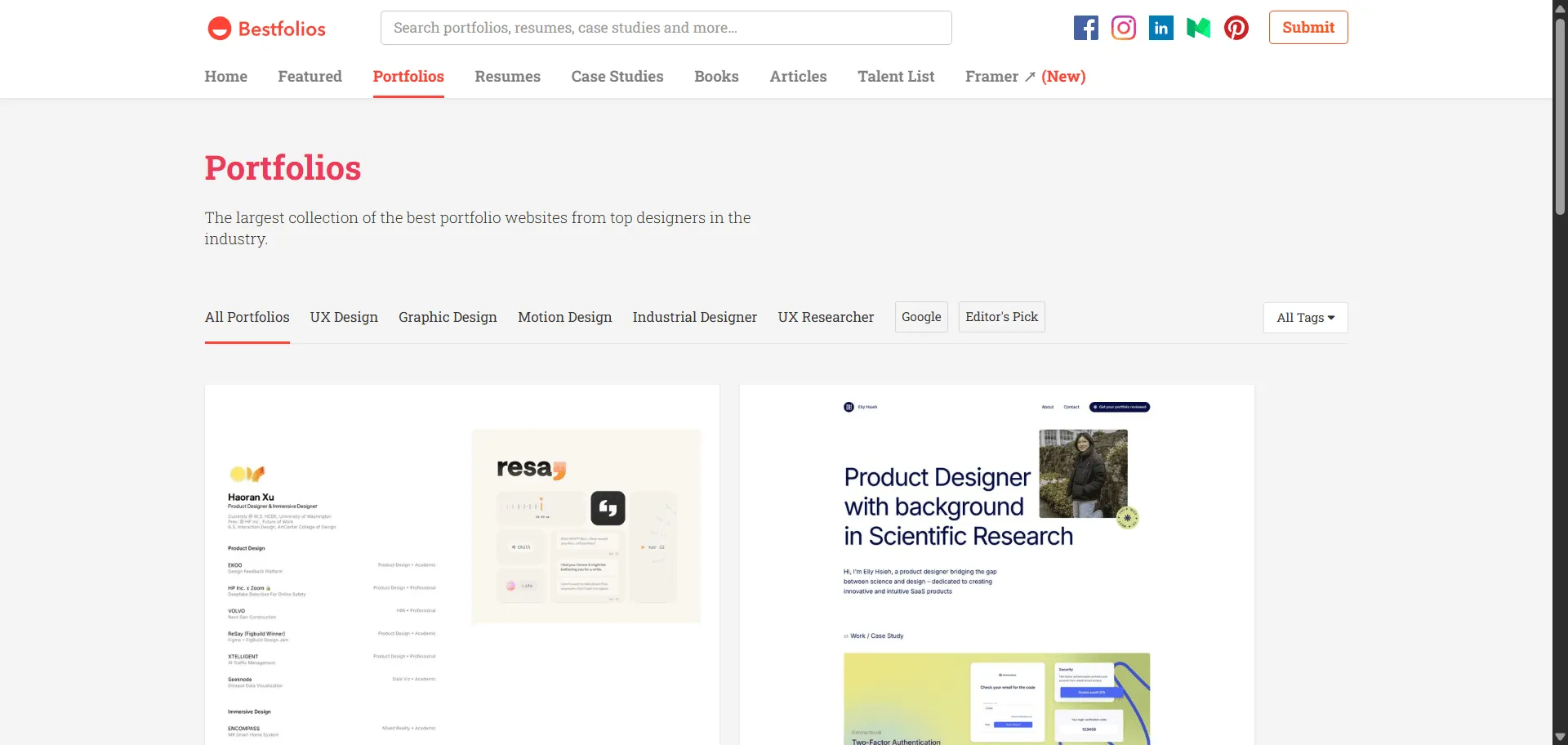Open the Pinterest icon link
The height and width of the screenshot is (745, 1568).
coord(1236,27)
